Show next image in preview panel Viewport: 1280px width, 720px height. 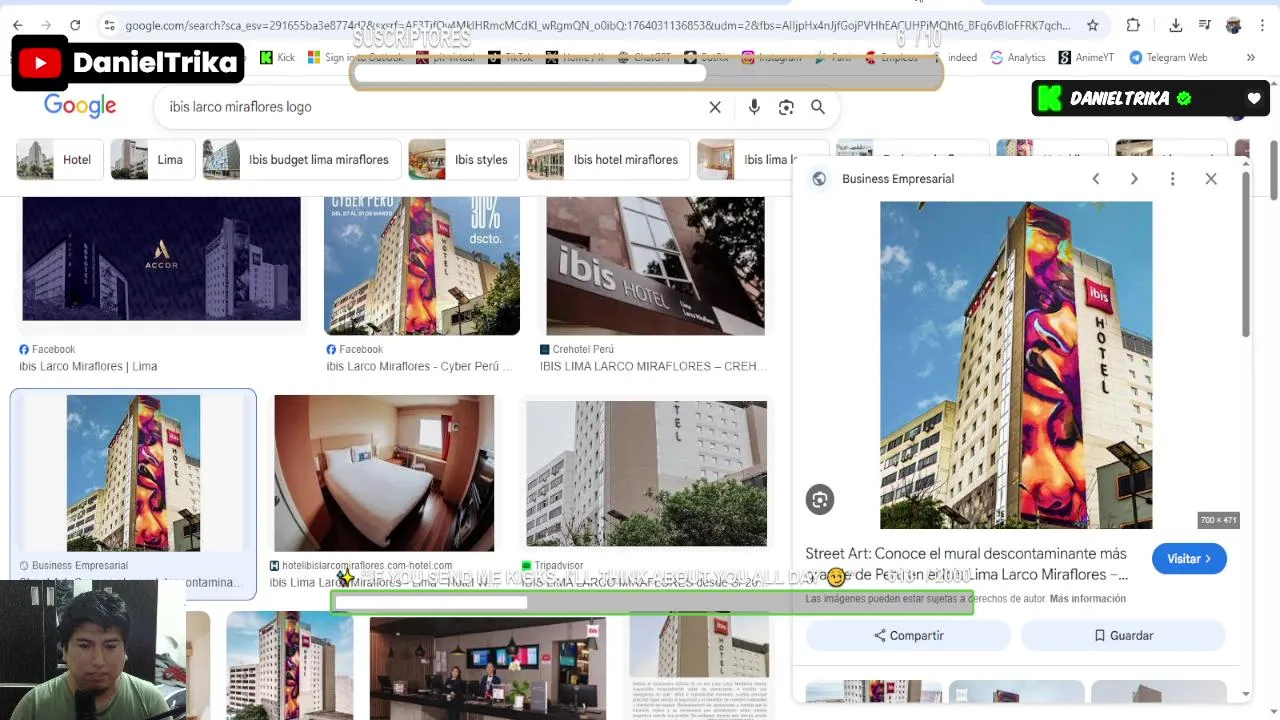point(1134,179)
